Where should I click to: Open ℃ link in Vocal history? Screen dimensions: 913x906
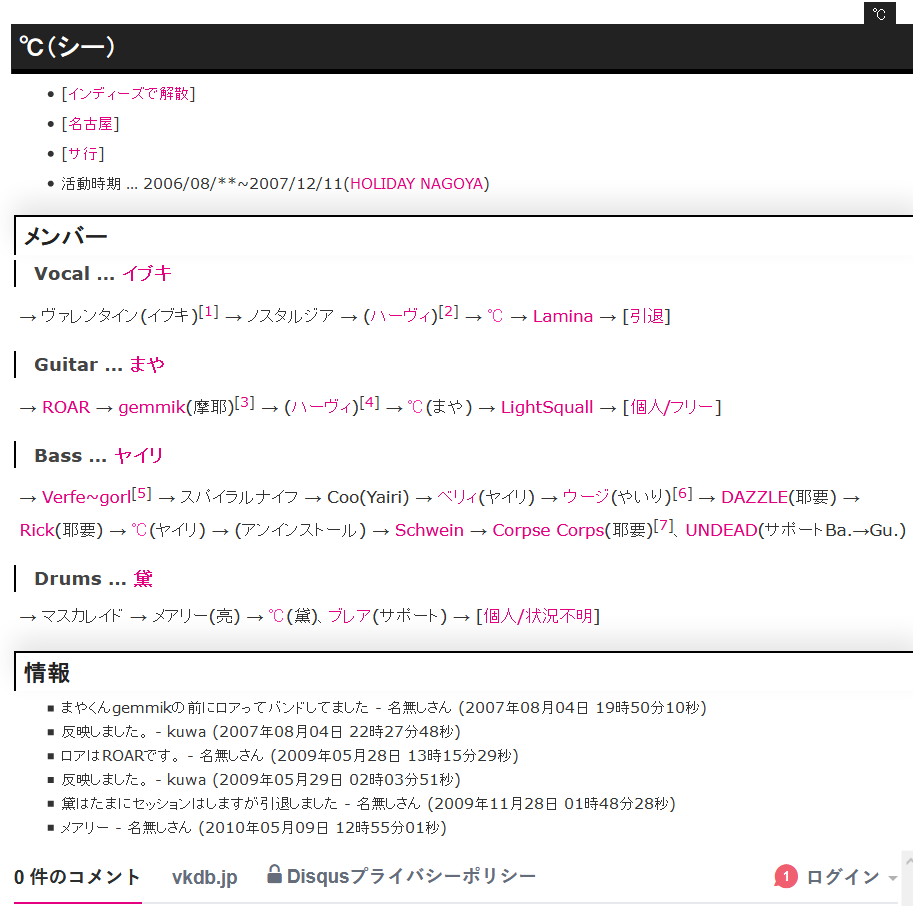[495, 316]
